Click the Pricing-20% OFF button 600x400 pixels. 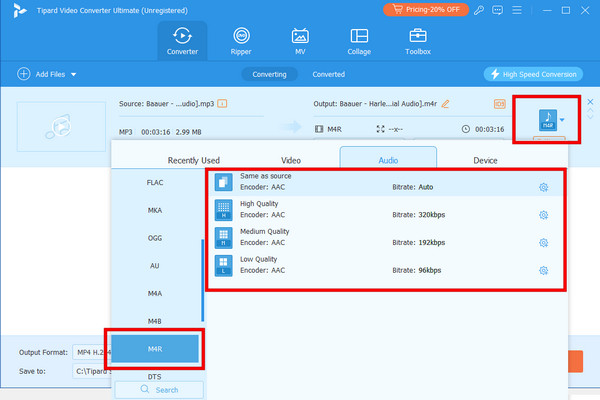(x=426, y=10)
